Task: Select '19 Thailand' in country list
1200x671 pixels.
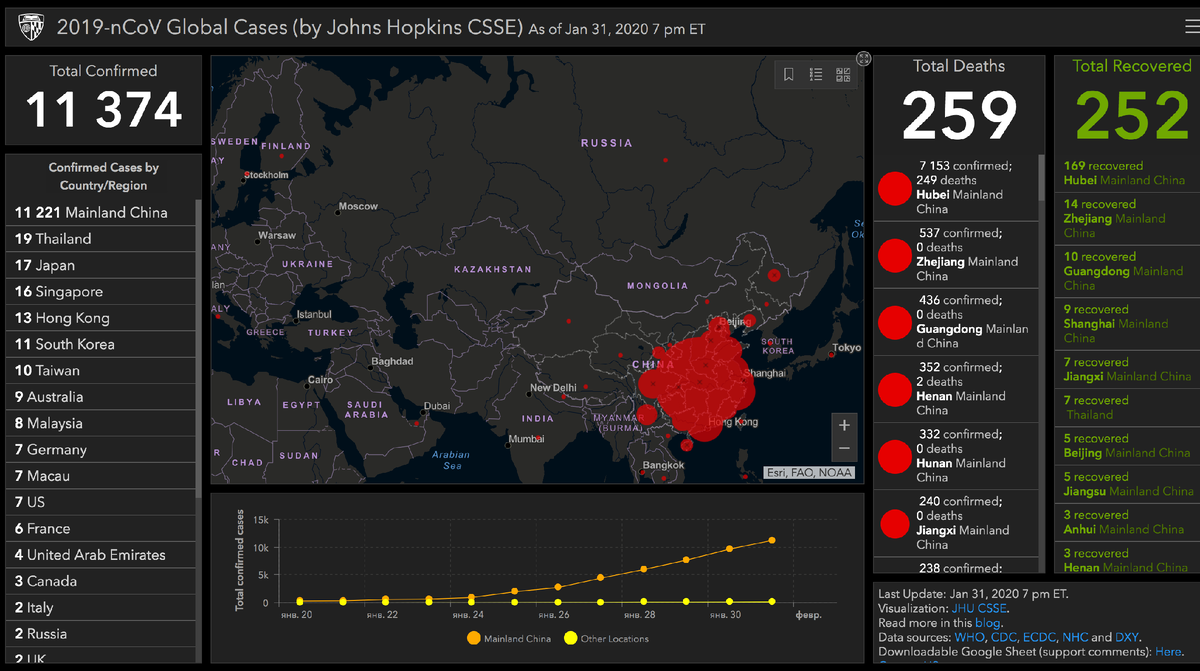Action: pyautogui.click(x=100, y=239)
